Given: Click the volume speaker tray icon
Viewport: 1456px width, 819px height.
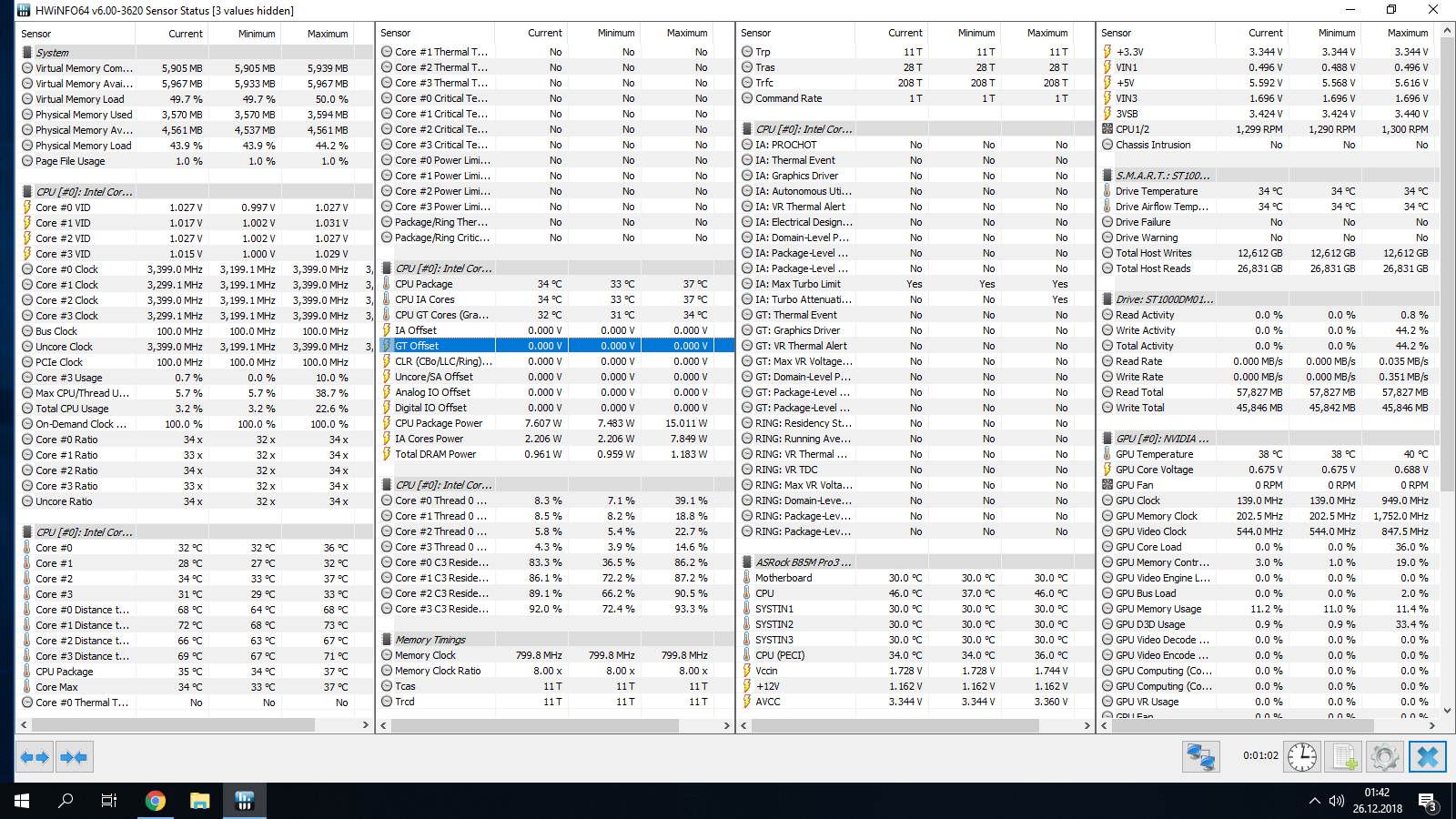Looking at the screenshot, I should point(1337,801).
